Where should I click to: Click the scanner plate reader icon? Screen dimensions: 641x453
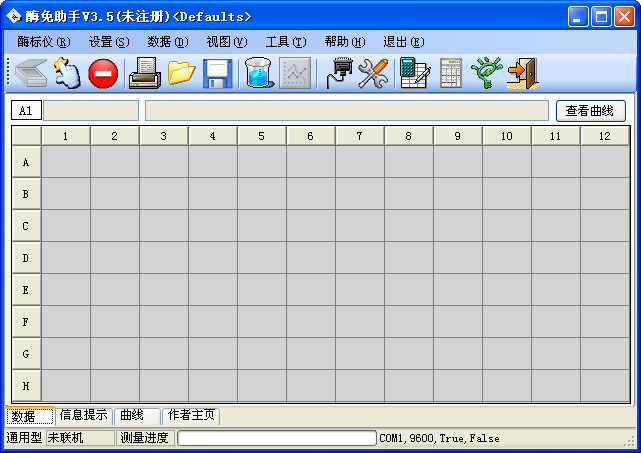pyautogui.click(x=31, y=73)
